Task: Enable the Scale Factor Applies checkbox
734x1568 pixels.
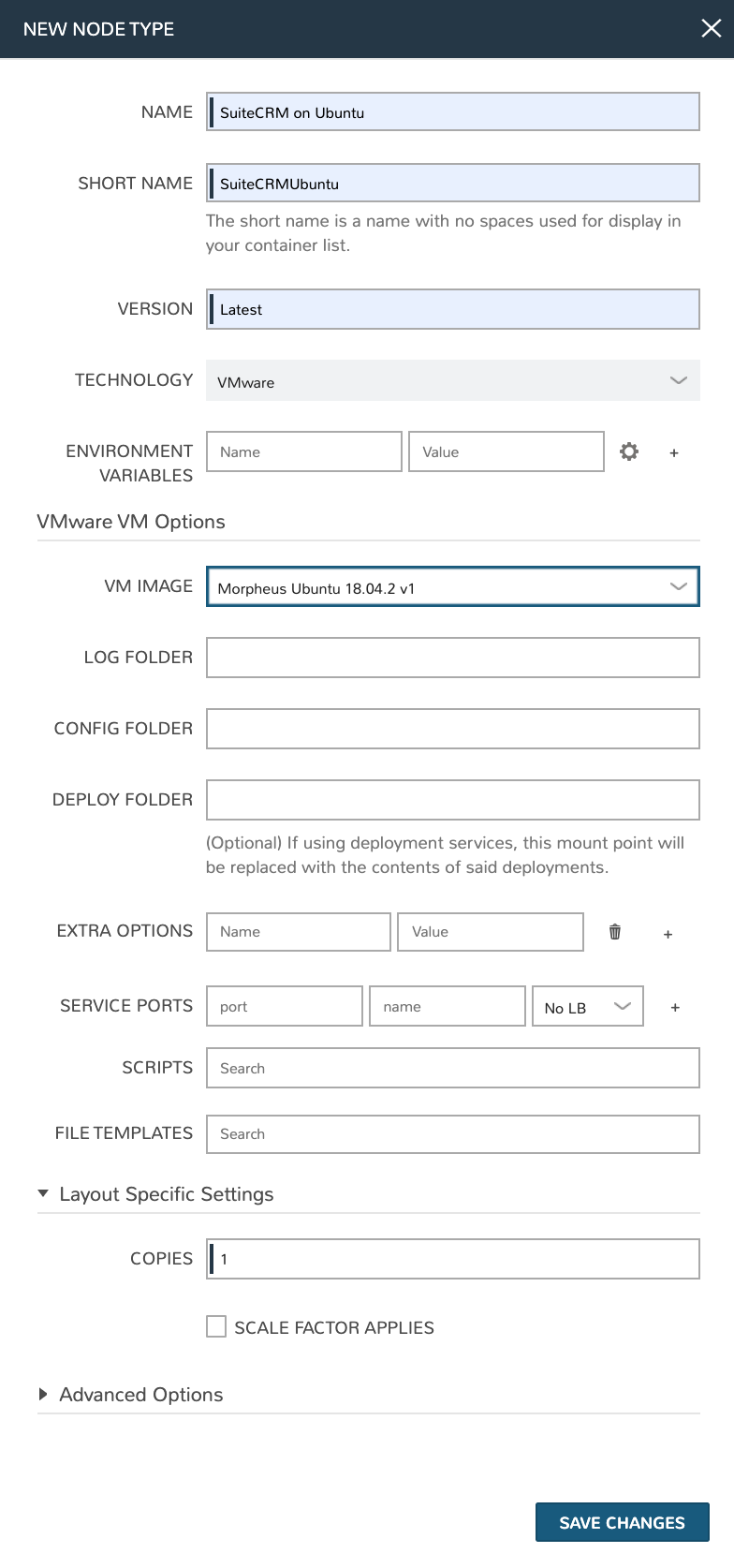Action: (x=216, y=1326)
